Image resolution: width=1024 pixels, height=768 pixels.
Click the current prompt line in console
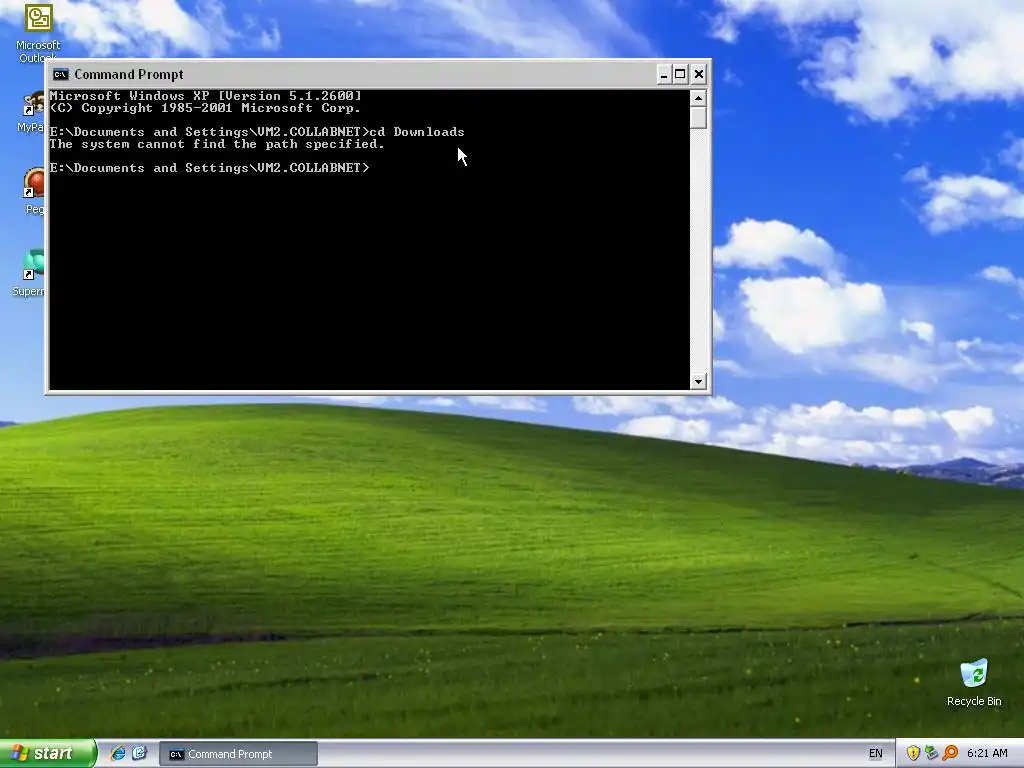209,168
